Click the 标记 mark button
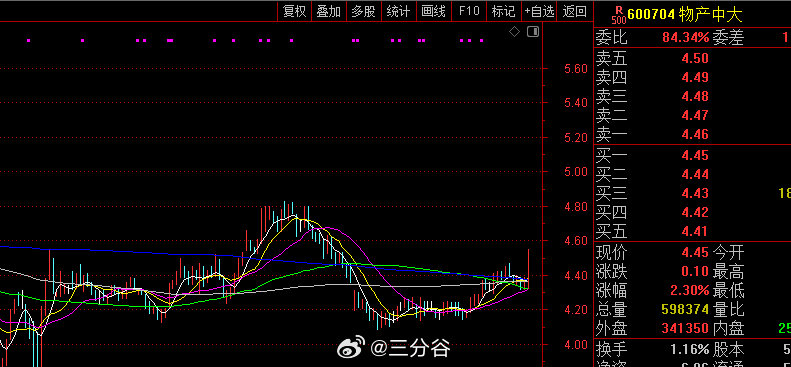 coord(503,11)
